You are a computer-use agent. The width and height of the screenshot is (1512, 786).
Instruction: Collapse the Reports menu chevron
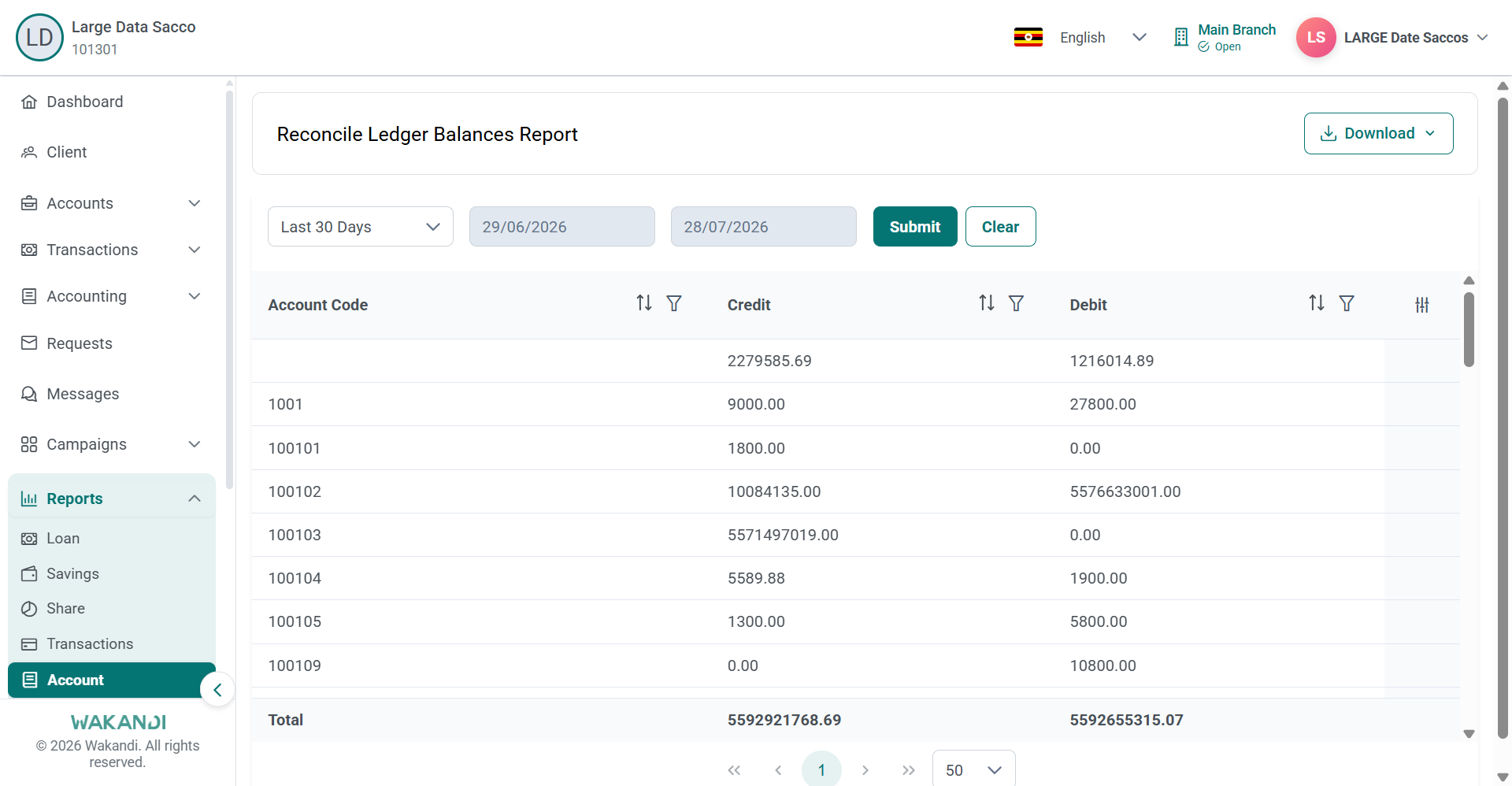click(x=195, y=499)
